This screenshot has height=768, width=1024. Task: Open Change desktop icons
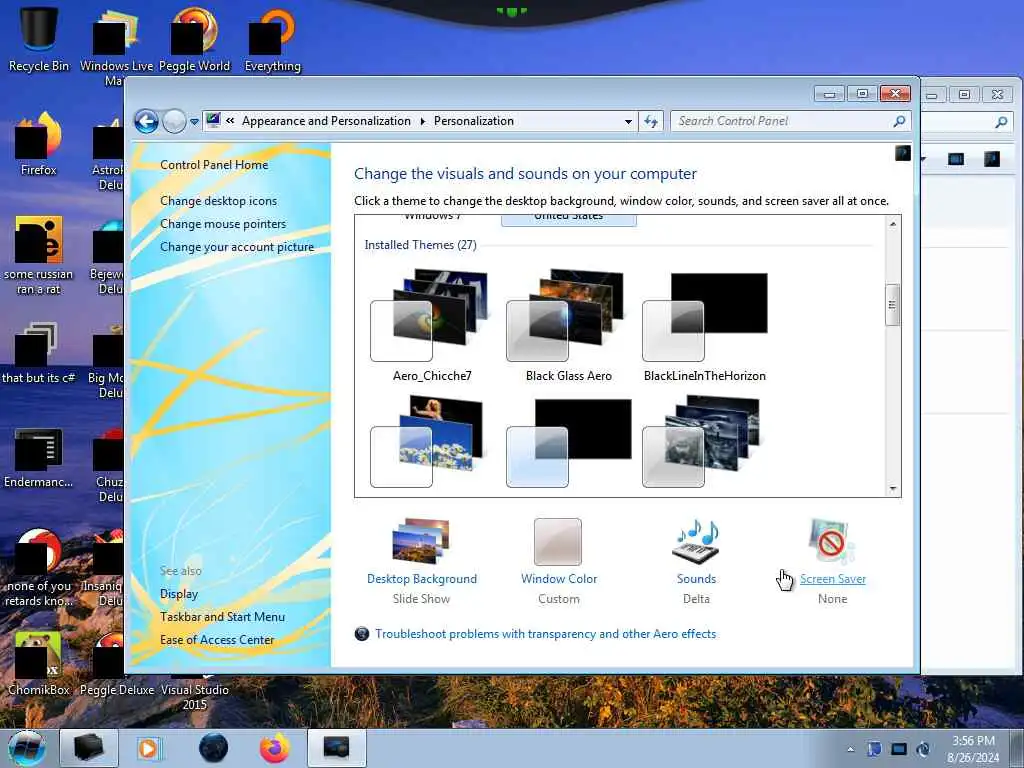[218, 200]
